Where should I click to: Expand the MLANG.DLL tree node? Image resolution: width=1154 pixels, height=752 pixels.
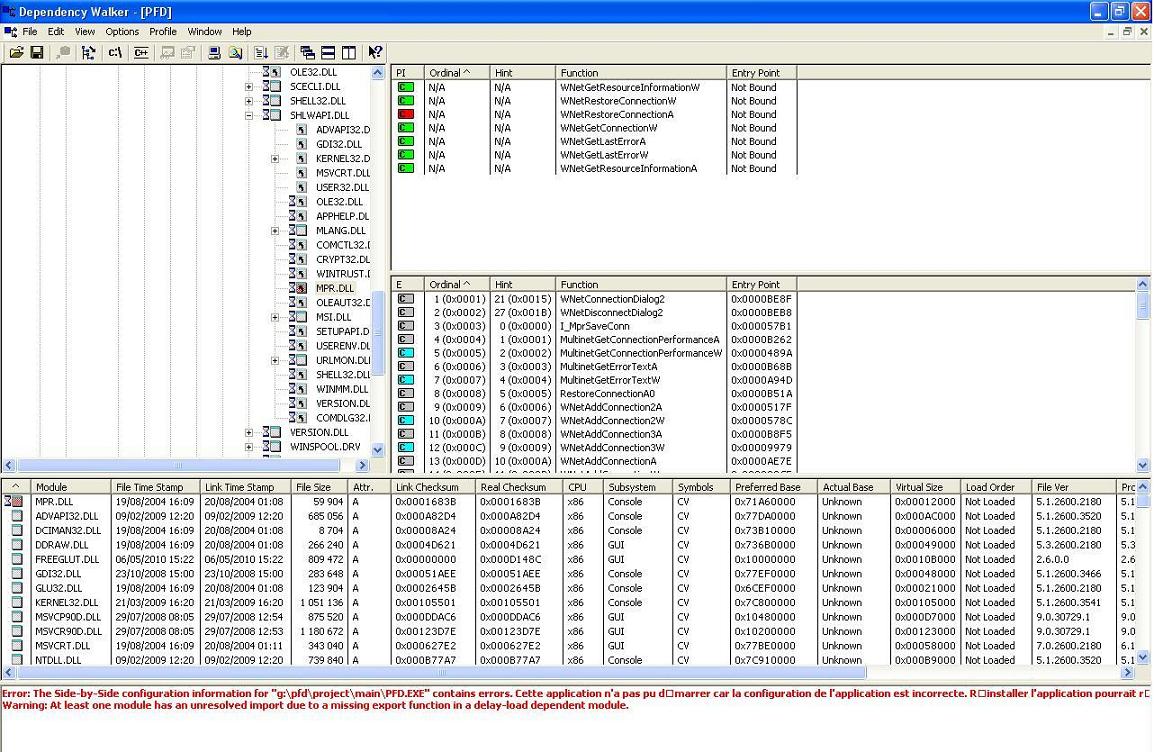coord(275,231)
